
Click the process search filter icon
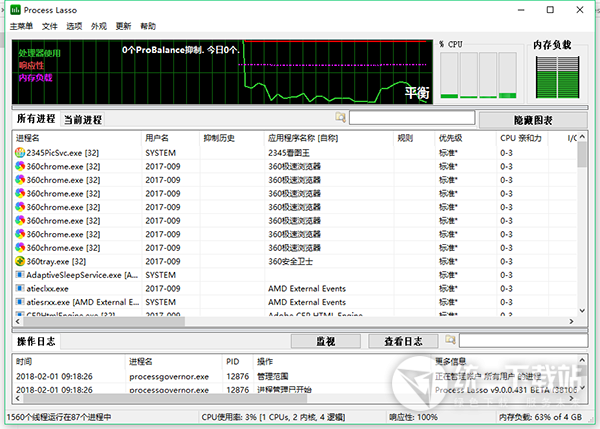(x=341, y=118)
